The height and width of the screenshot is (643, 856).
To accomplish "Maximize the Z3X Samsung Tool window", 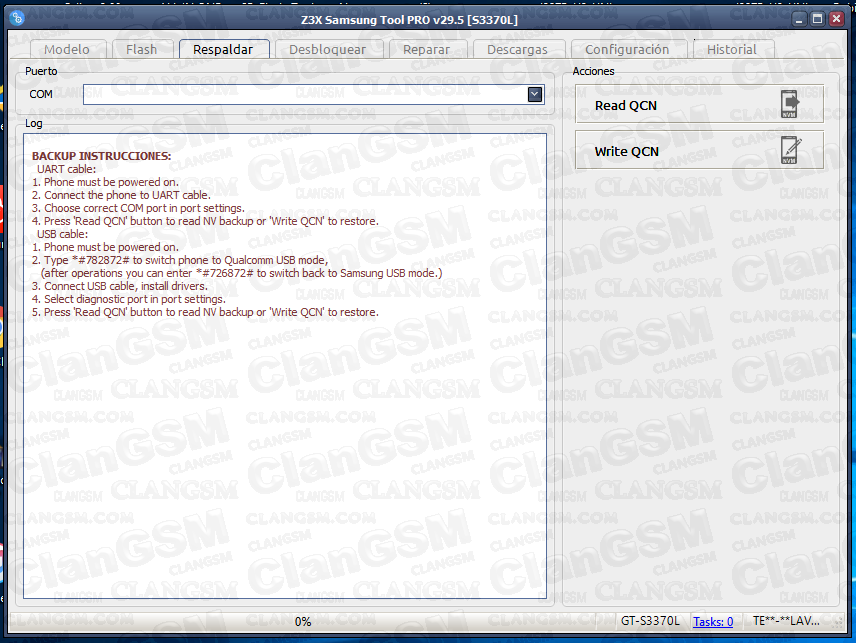I will pos(817,19).
